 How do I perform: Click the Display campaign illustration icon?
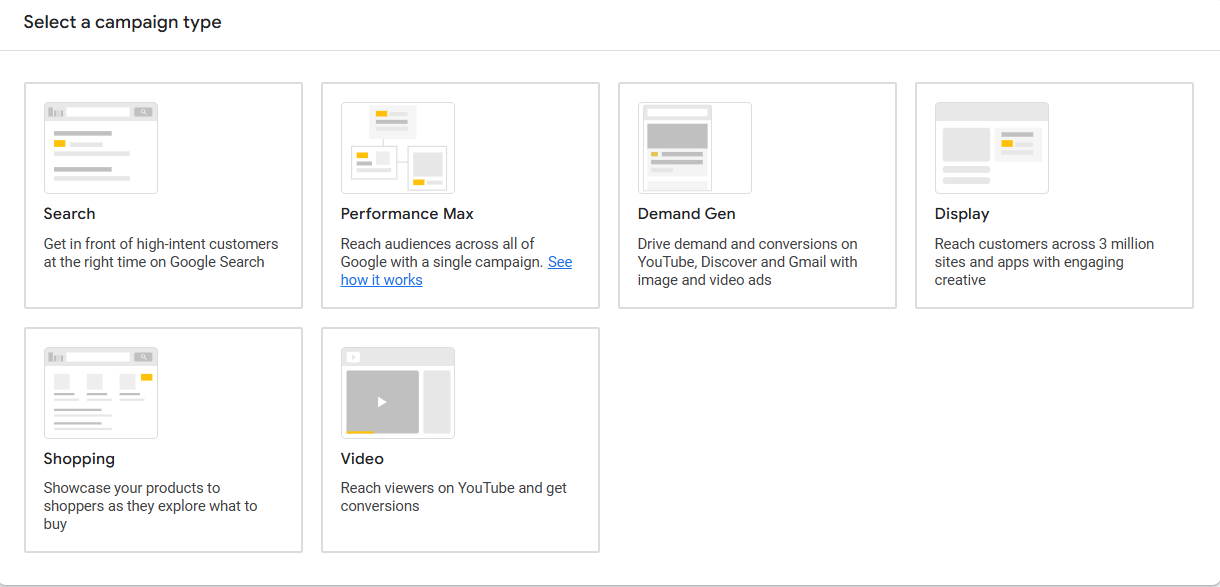point(991,146)
